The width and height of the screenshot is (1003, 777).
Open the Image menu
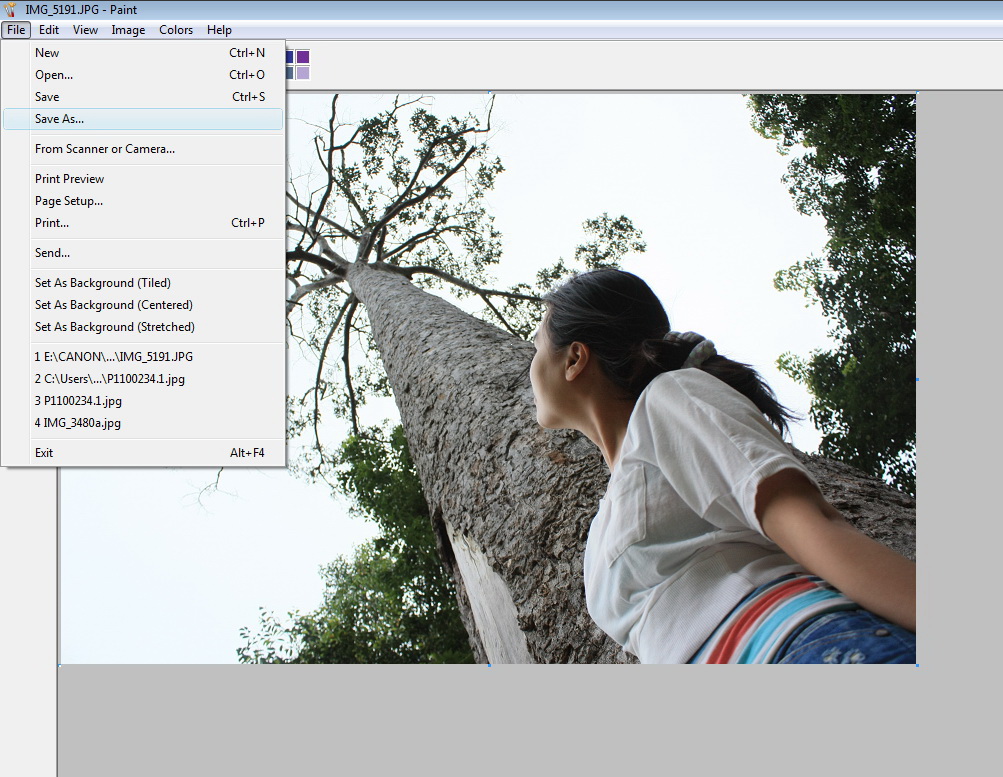point(128,30)
